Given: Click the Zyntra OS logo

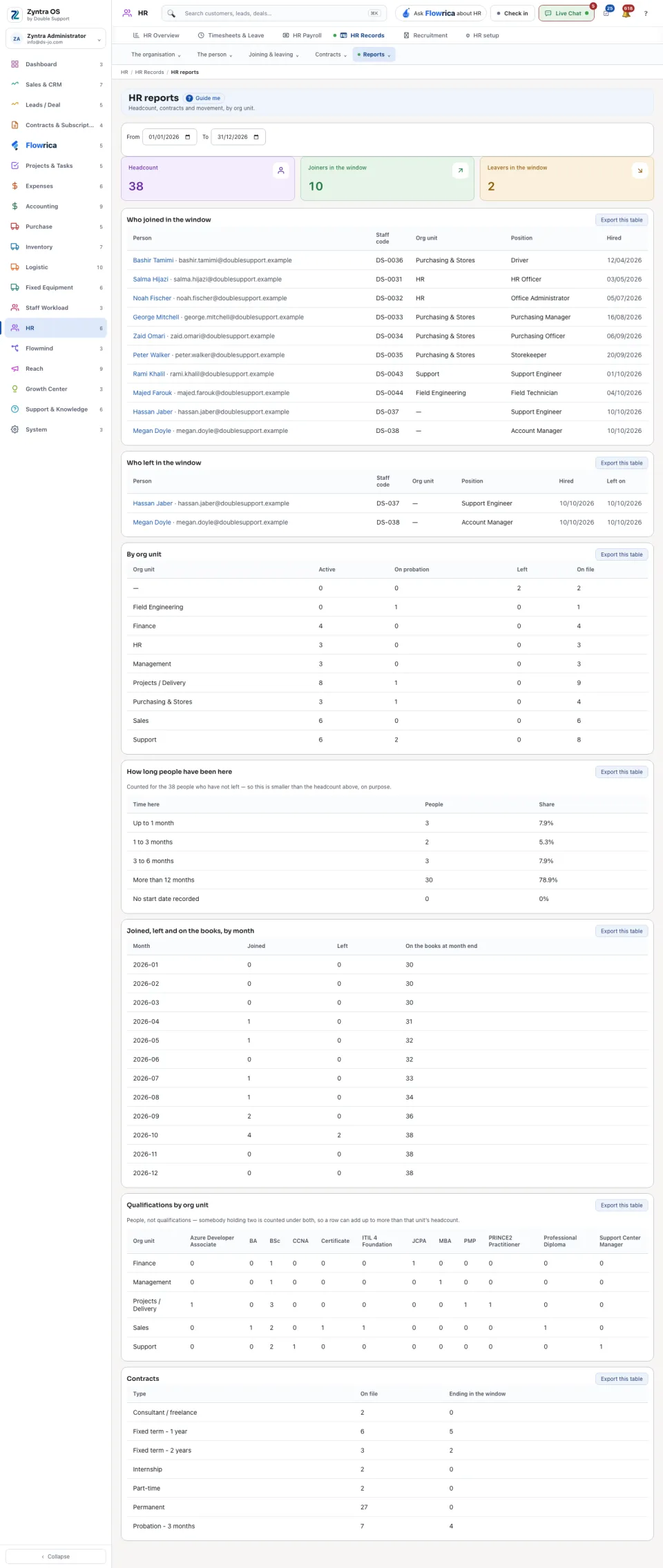Looking at the screenshot, I should pyautogui.click(x=15, y=14).
